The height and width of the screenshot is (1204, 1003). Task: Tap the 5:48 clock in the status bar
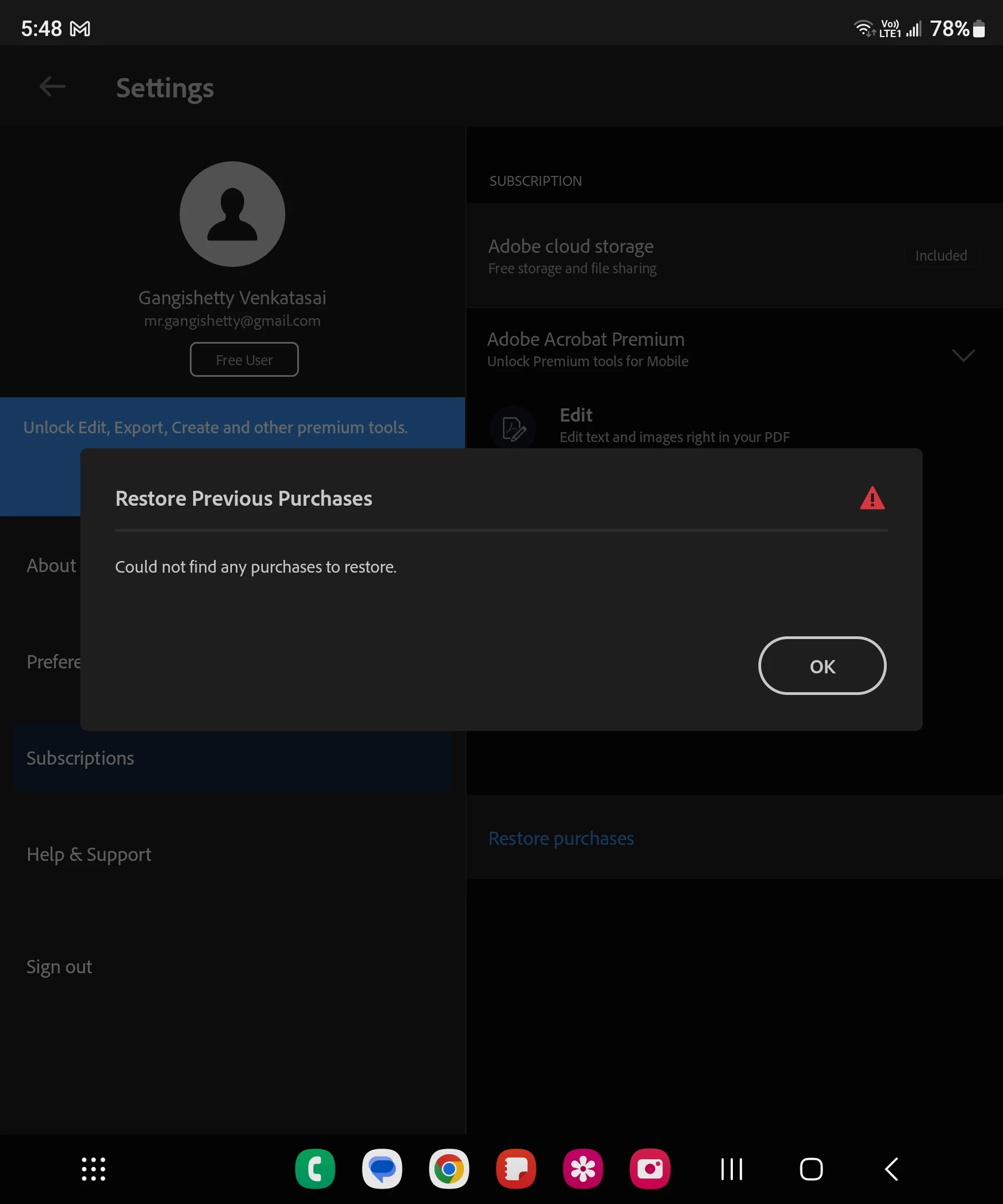click(42, 29)
